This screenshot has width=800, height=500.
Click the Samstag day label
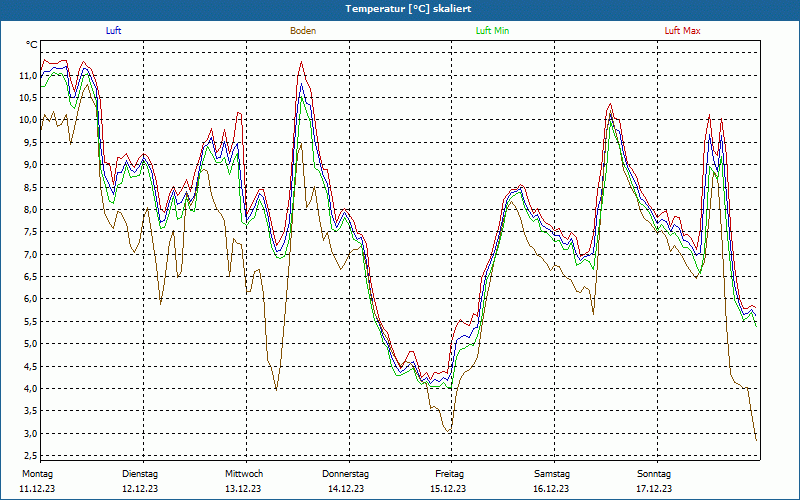point(552,474)
